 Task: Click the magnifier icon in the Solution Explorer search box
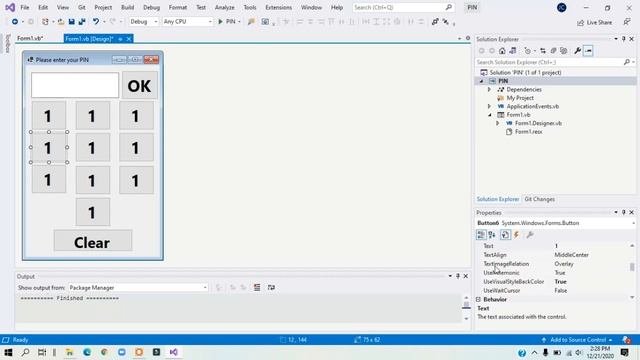click(x=627, y=62)
